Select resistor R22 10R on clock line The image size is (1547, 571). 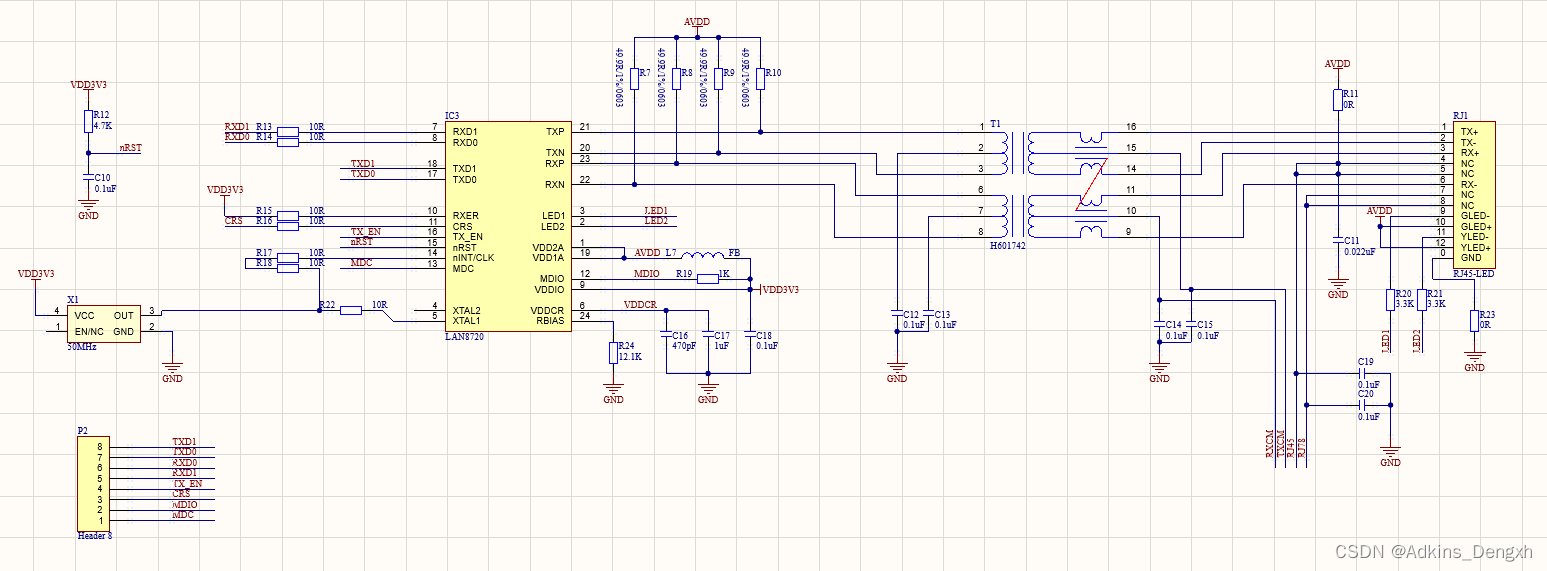350,310
